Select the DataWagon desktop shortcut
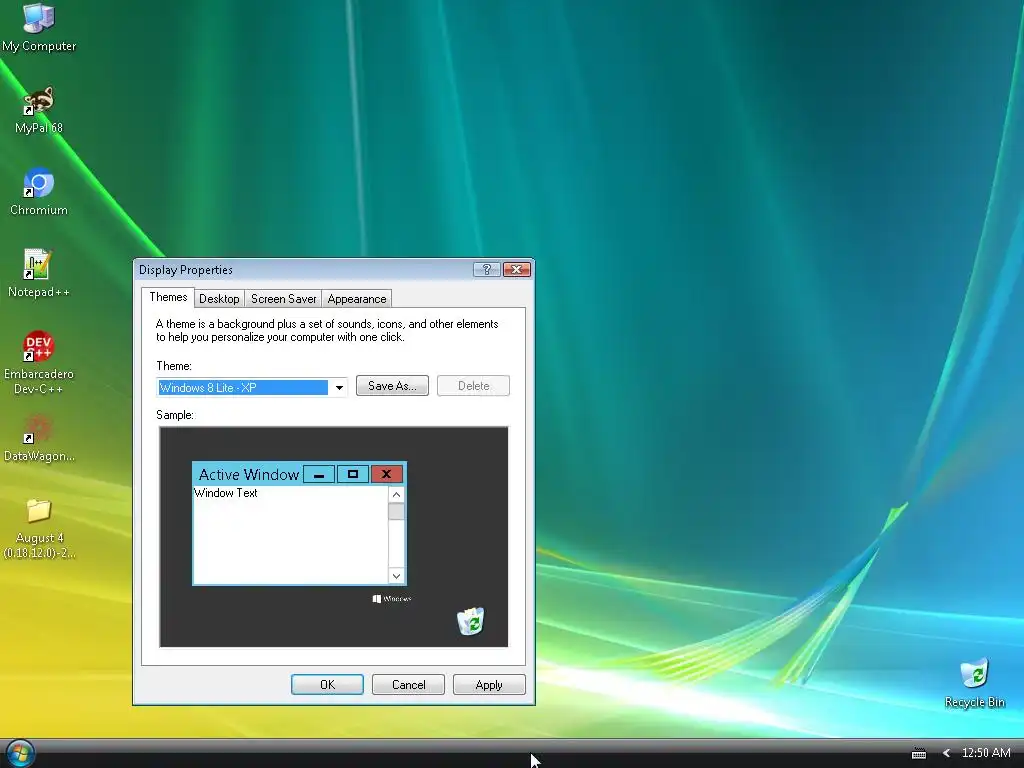The width and height of the screenshot is (1024, 768). click(39, 438)
